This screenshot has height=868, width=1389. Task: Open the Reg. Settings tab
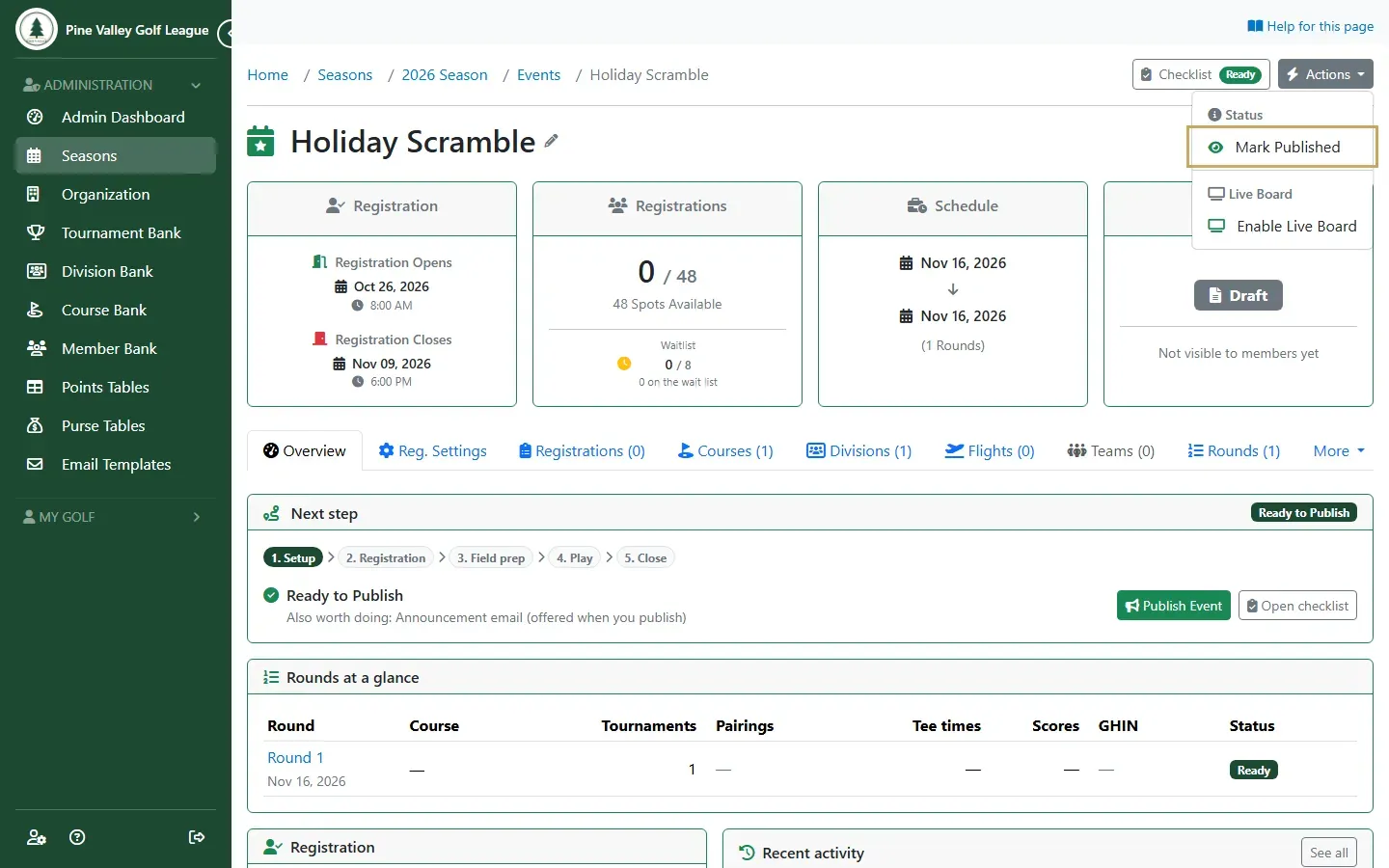(x=432, y=450)
